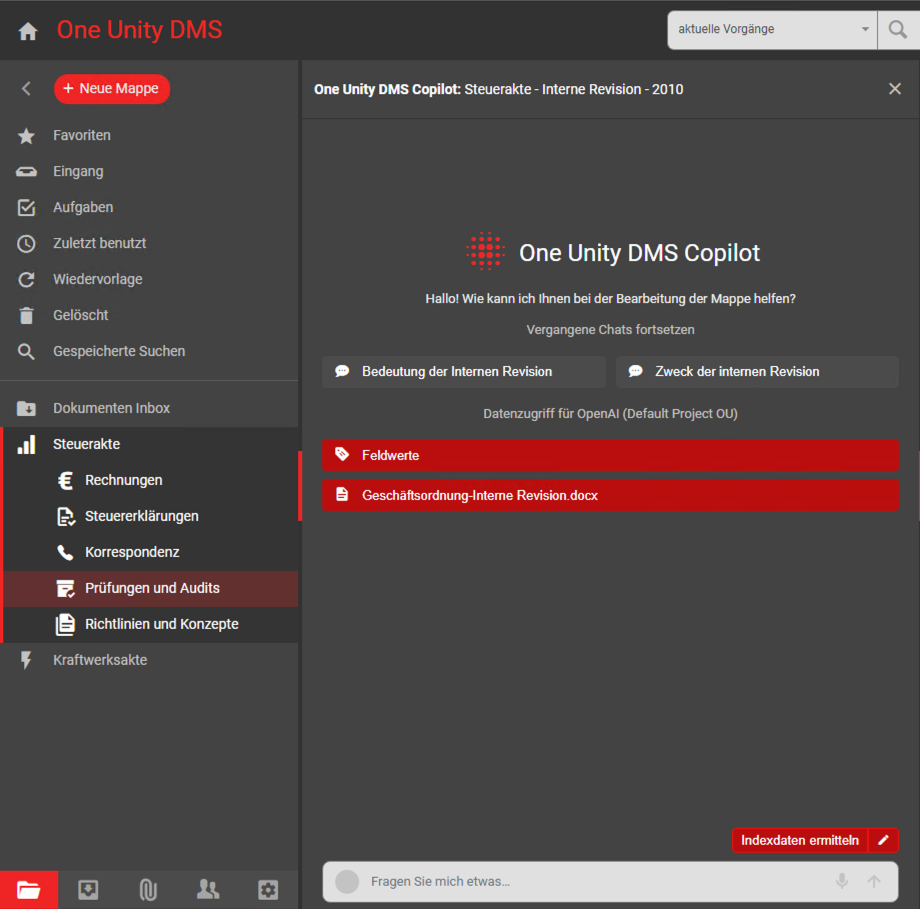Select the Korrespondenz tree item
Screen dimensions: 920x909
click(151, 552)
